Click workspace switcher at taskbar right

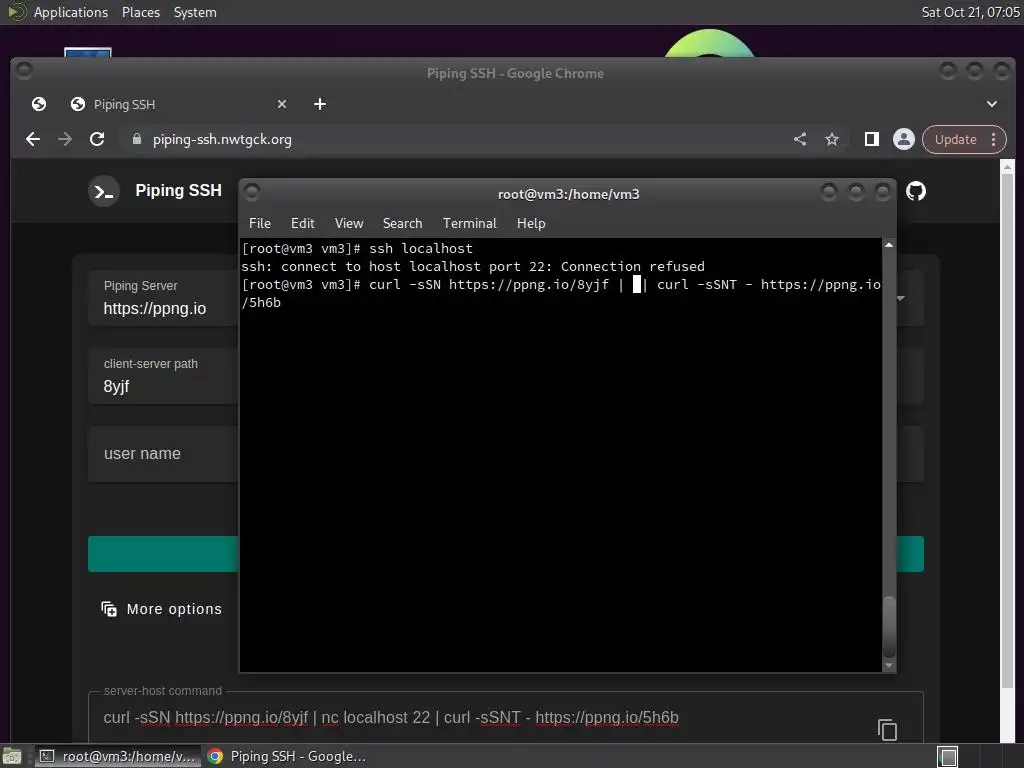click(948, 756)
